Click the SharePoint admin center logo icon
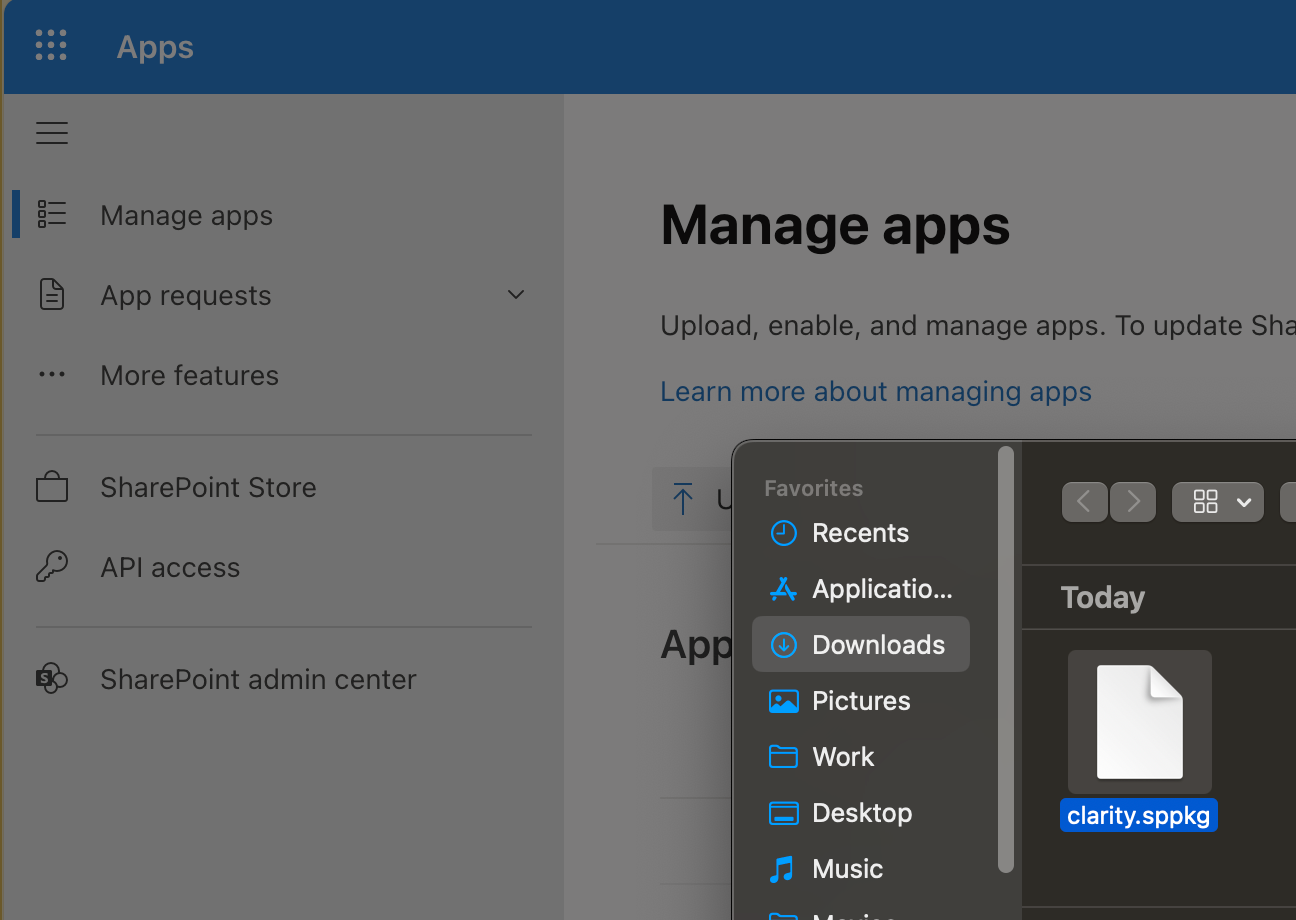The image size is (1296, 920). 52,679
